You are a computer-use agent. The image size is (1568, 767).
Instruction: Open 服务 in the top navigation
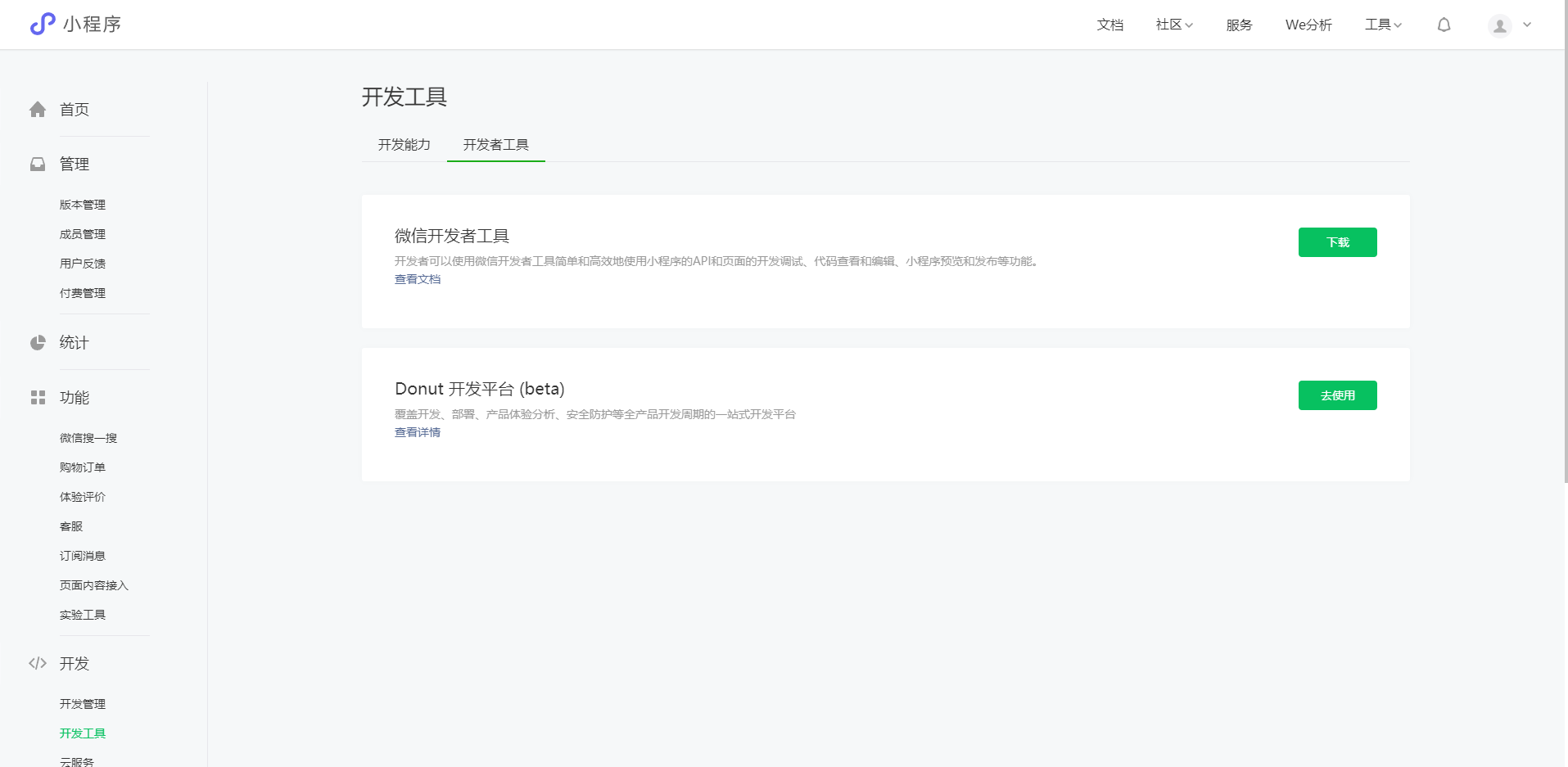tap(1239, 25)
